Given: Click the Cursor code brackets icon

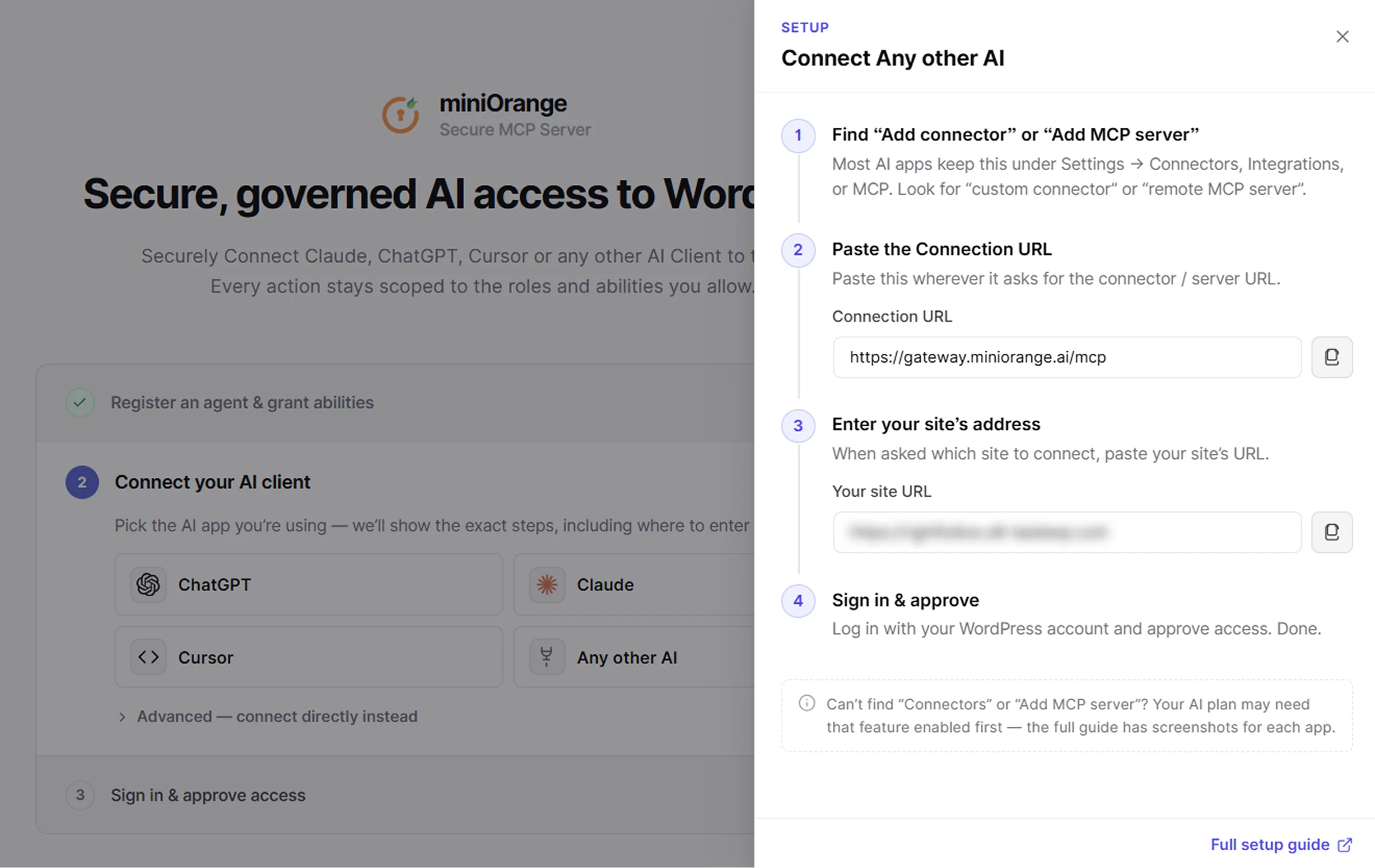Looking at the screenshot, I should click(x=148, y=657).
